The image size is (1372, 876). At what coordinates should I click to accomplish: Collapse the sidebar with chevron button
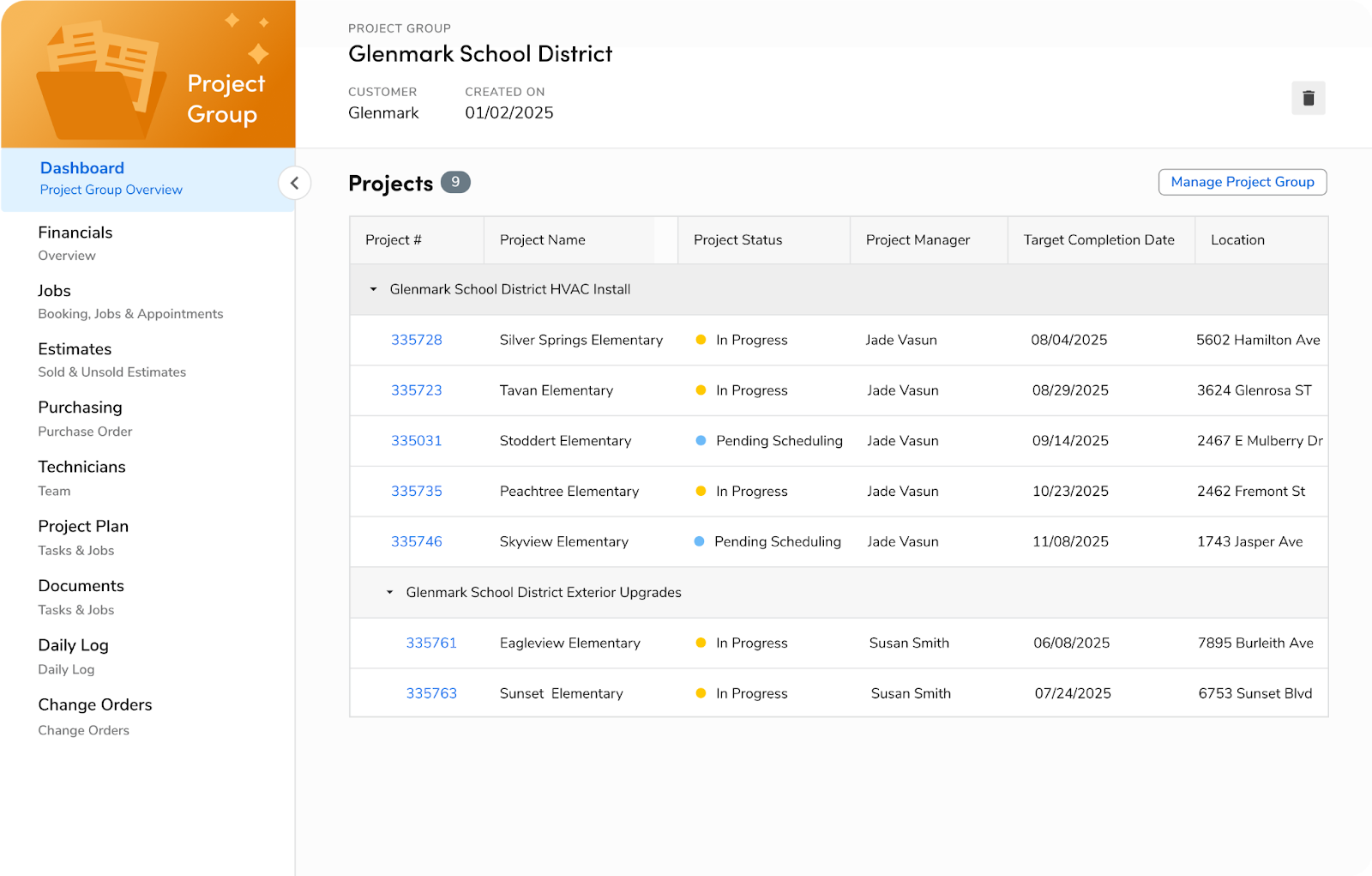[x=295, y=183]
